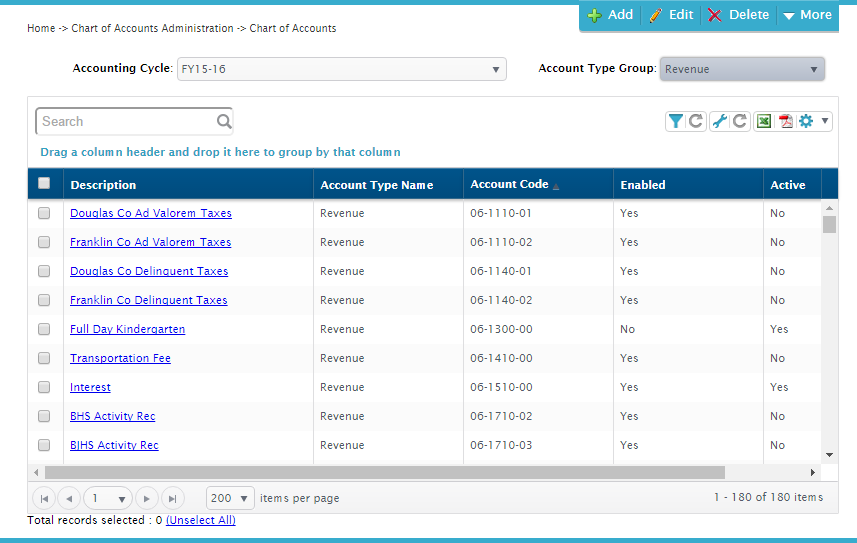Image resolution: width=857 pixels, height=543 pixels.
Task: Click account code 06-1300-00
Action: [x=501, y=329]
